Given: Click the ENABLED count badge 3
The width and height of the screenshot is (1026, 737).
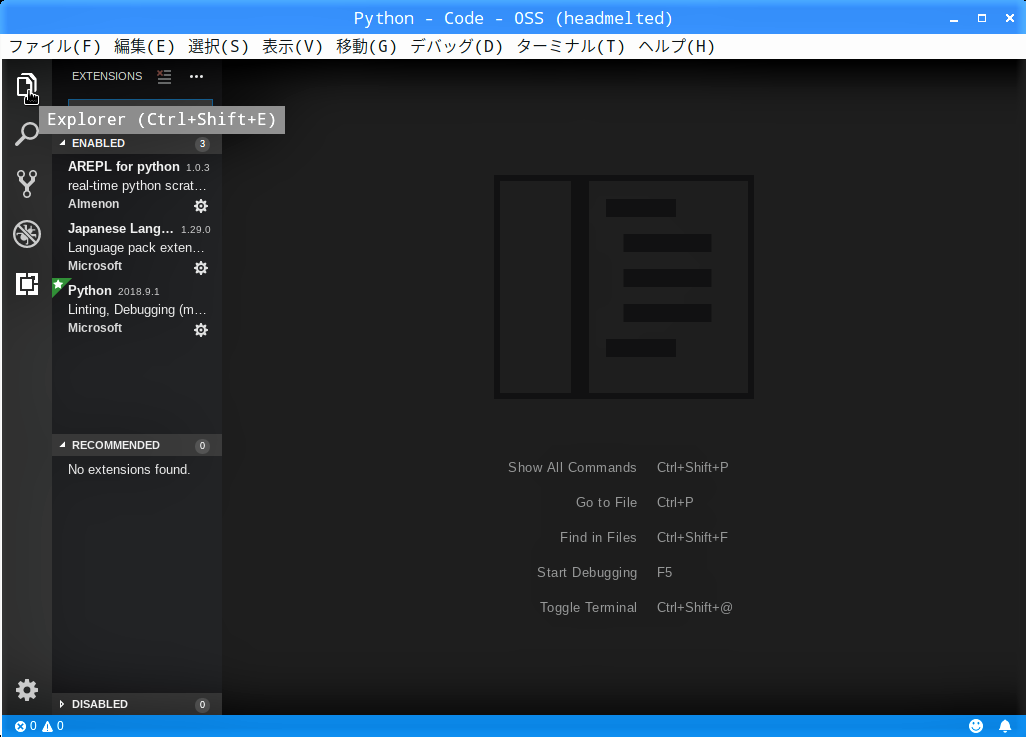Looking at the screenshot, I should (x=202, y=143).
